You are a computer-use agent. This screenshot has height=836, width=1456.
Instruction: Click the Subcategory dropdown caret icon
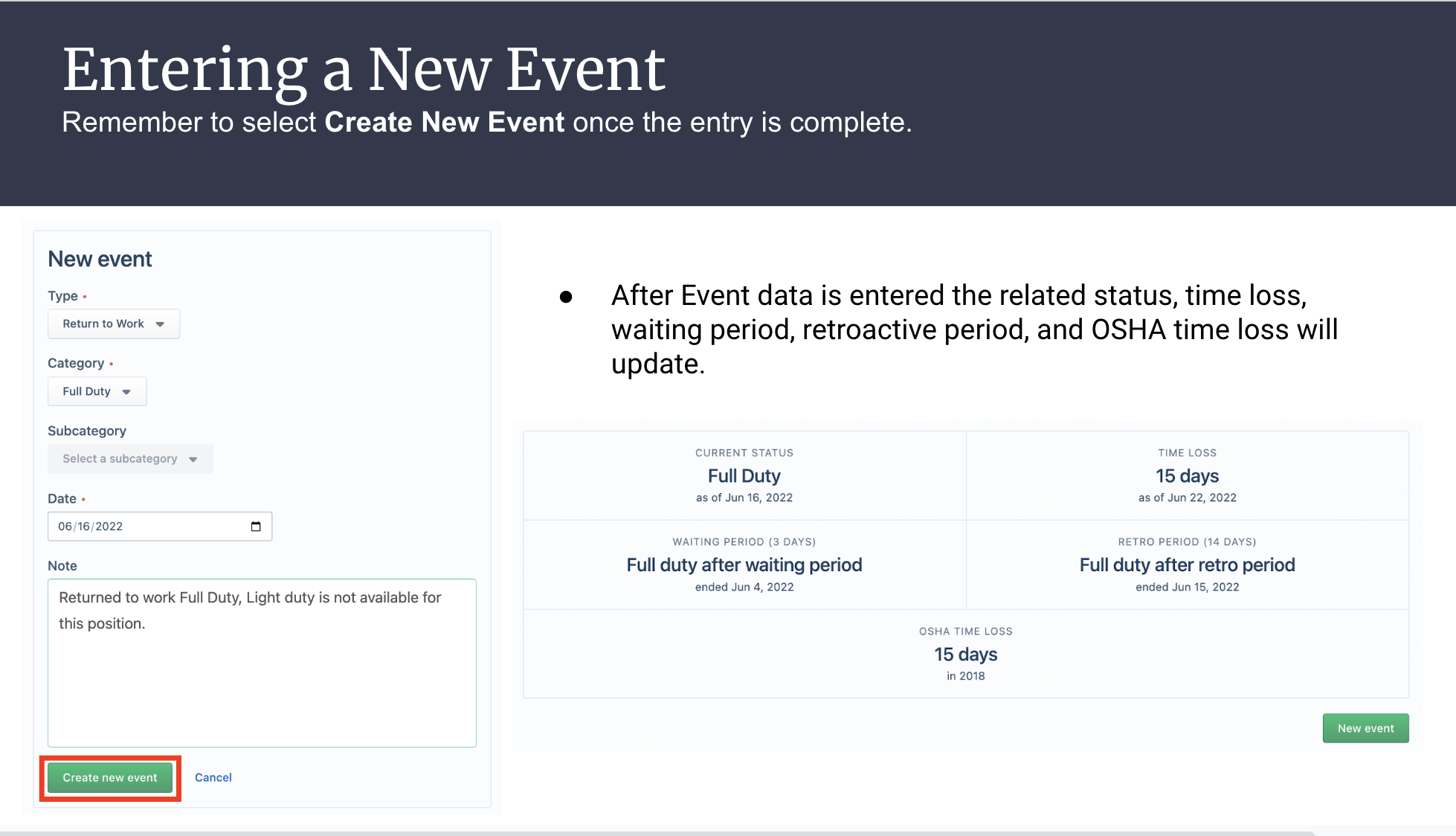click(x=193, y=460)
